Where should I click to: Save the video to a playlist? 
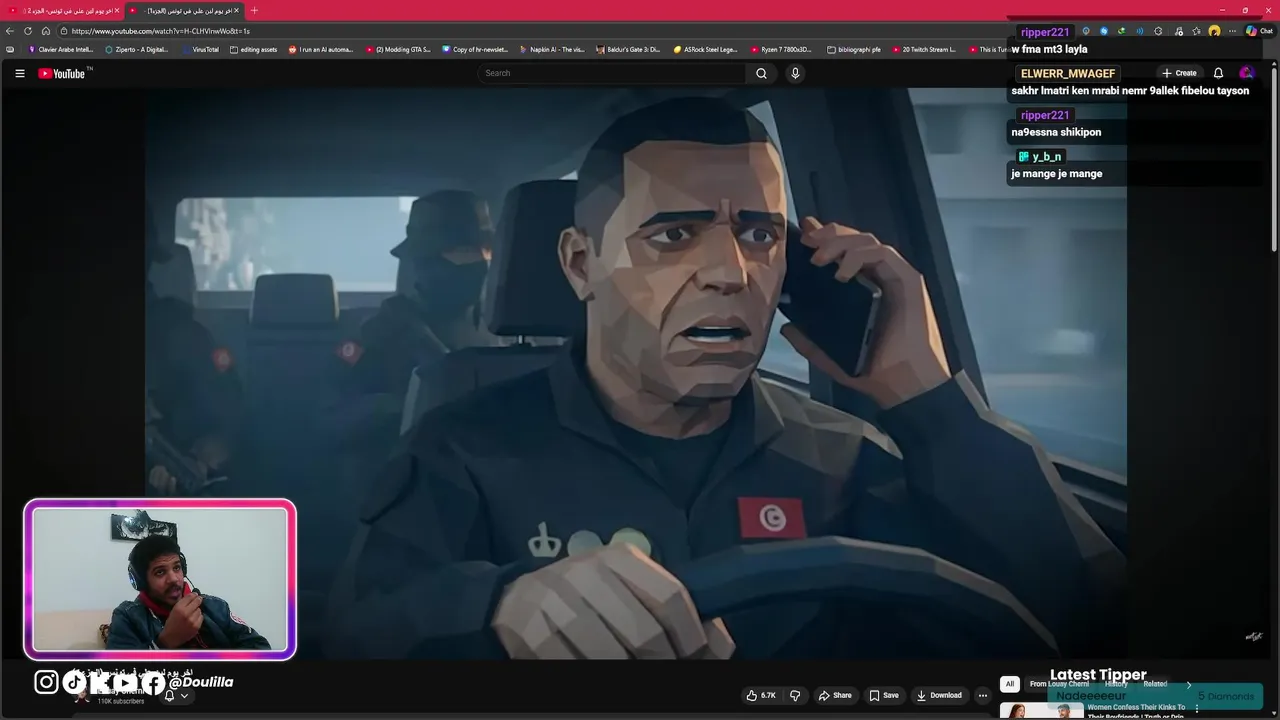click(x=884, y=695)
